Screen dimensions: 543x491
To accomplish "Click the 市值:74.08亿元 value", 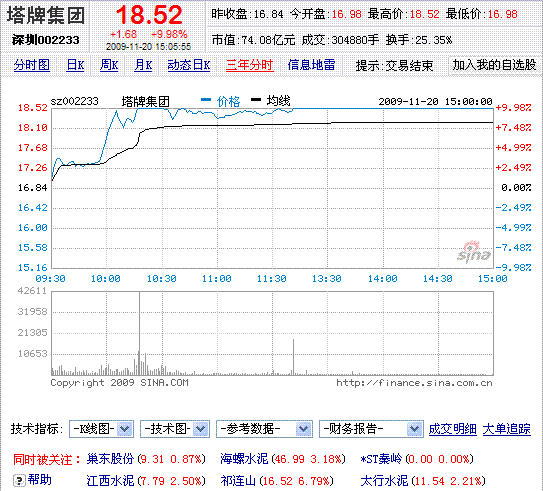I will coord(253,40).
